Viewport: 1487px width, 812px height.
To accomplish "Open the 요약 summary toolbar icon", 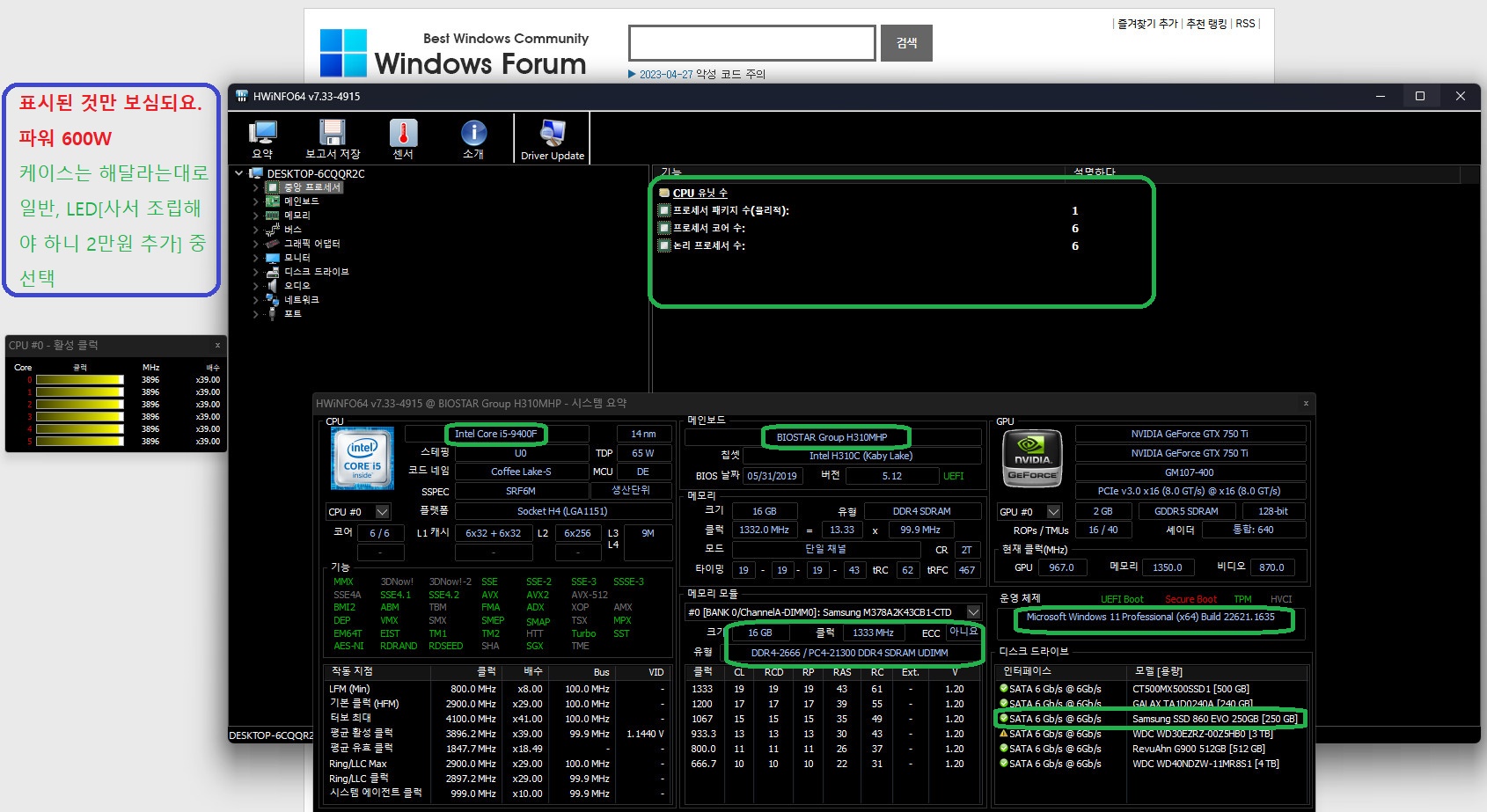I will click(262, 132).
